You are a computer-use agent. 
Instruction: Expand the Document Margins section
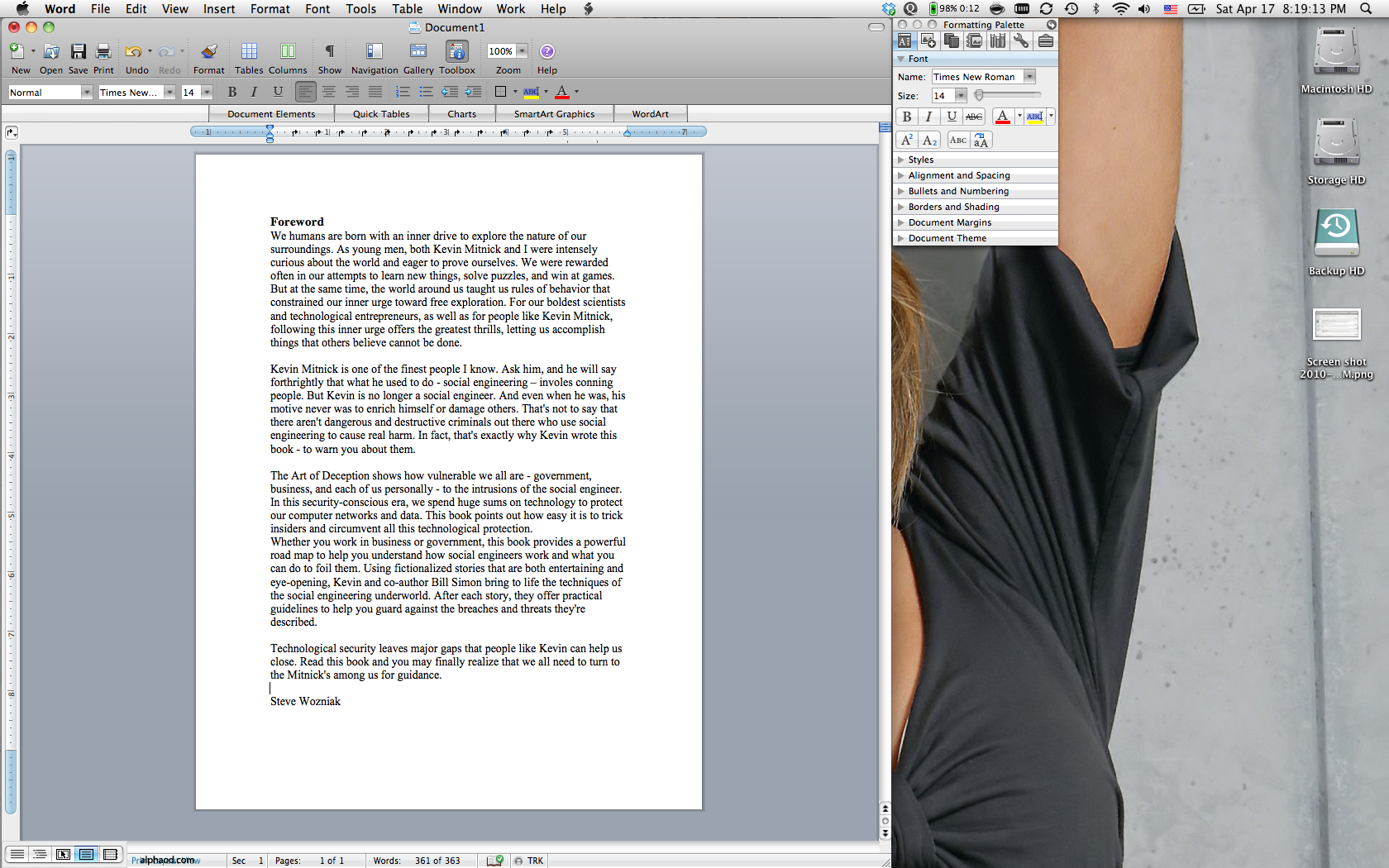coord(901,222)
